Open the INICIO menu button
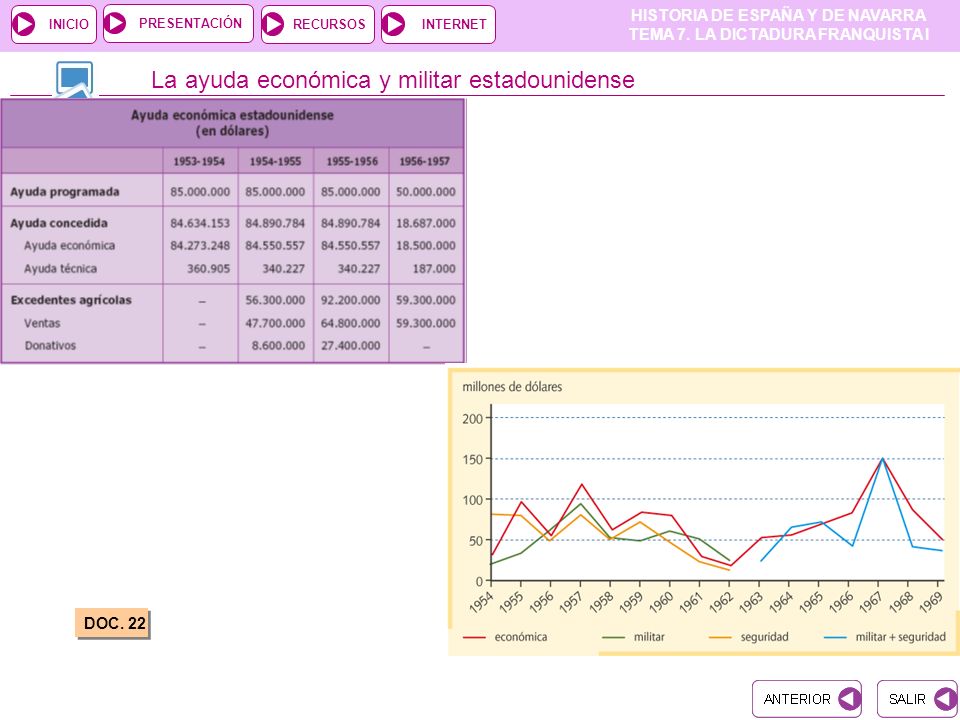 pyautogui.click(x=54, y=24)
